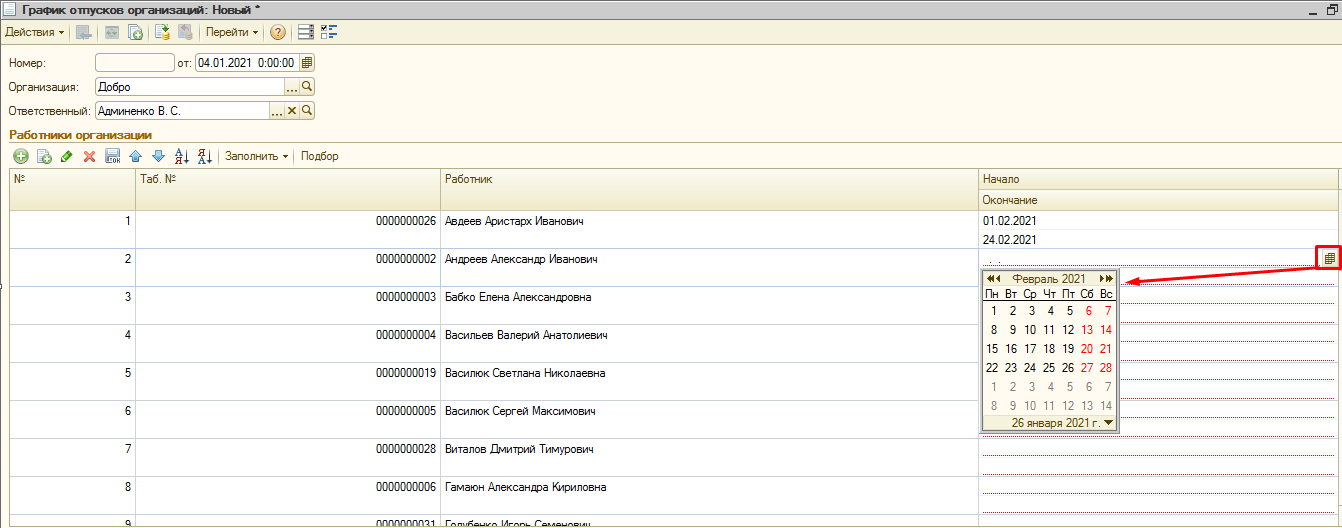This screenshot has height=528, width=1342.
Task: Click the Работник column header
Action: click(x=710, y=189)
